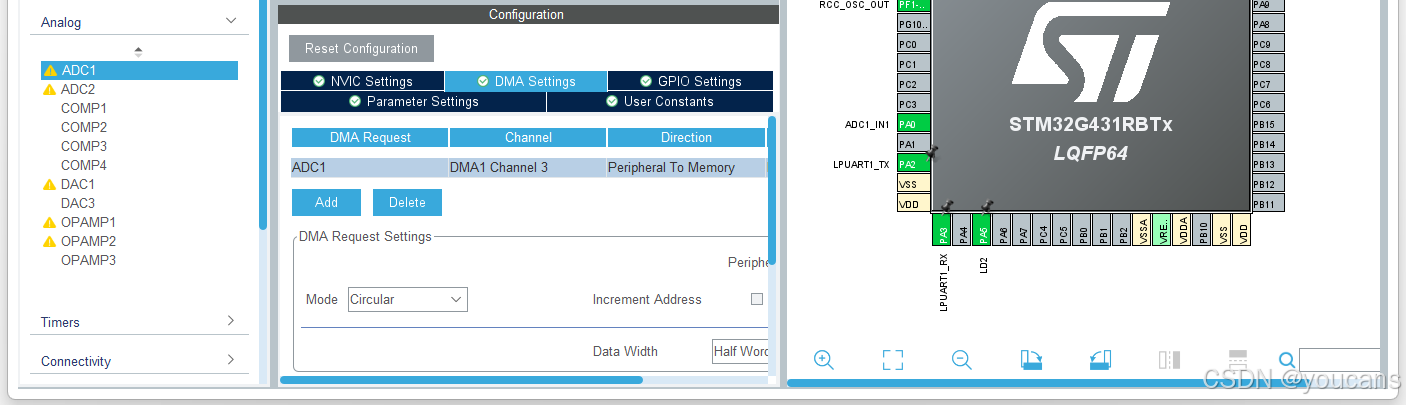Click the greyed grid layout icon
Image resolution: width=1406 pixels, height=405 pixels.
pos(1237,360)
